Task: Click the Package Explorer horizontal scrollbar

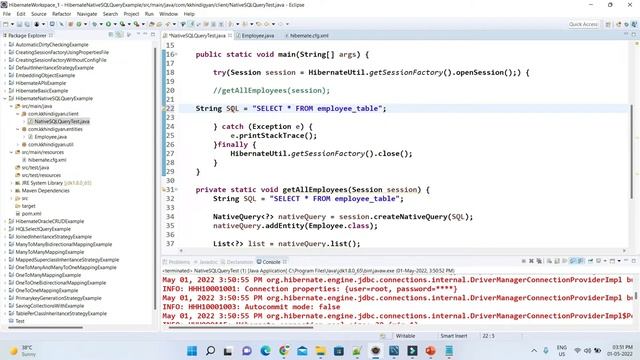Action: 44,327
